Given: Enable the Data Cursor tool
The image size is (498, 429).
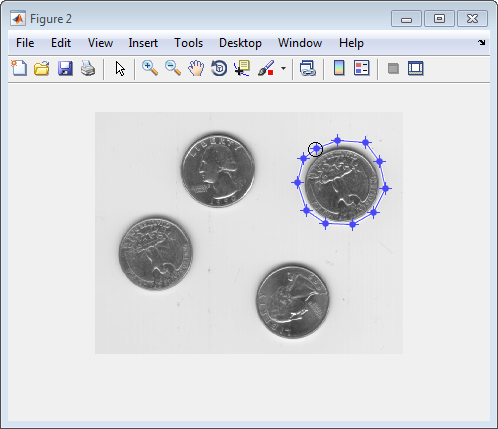Looking at the screenshot, I should [242, 68].
